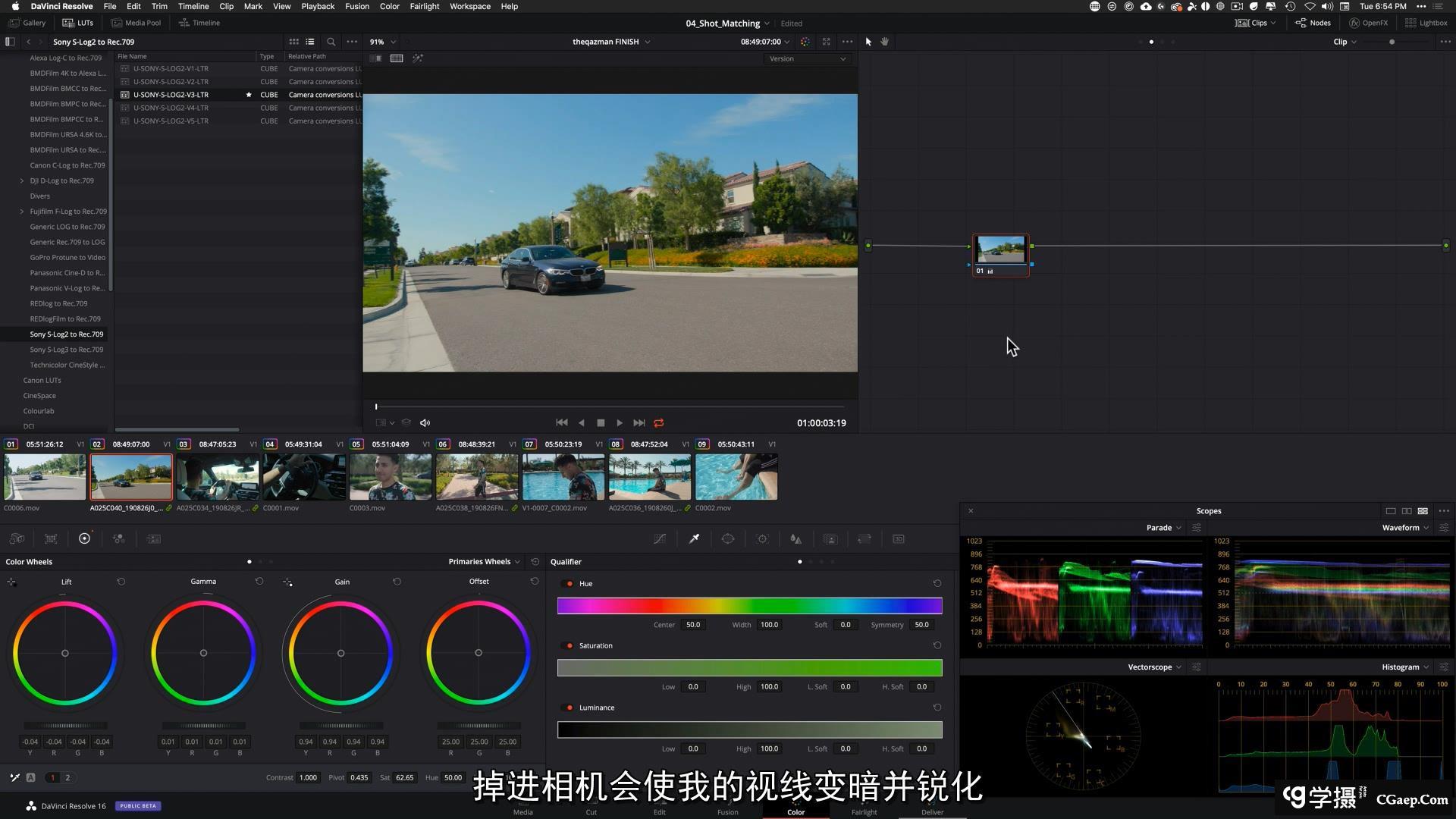1456x819 pixels.
Task: Mute the viewer audio speaker icon
Action: pos(425,423)
